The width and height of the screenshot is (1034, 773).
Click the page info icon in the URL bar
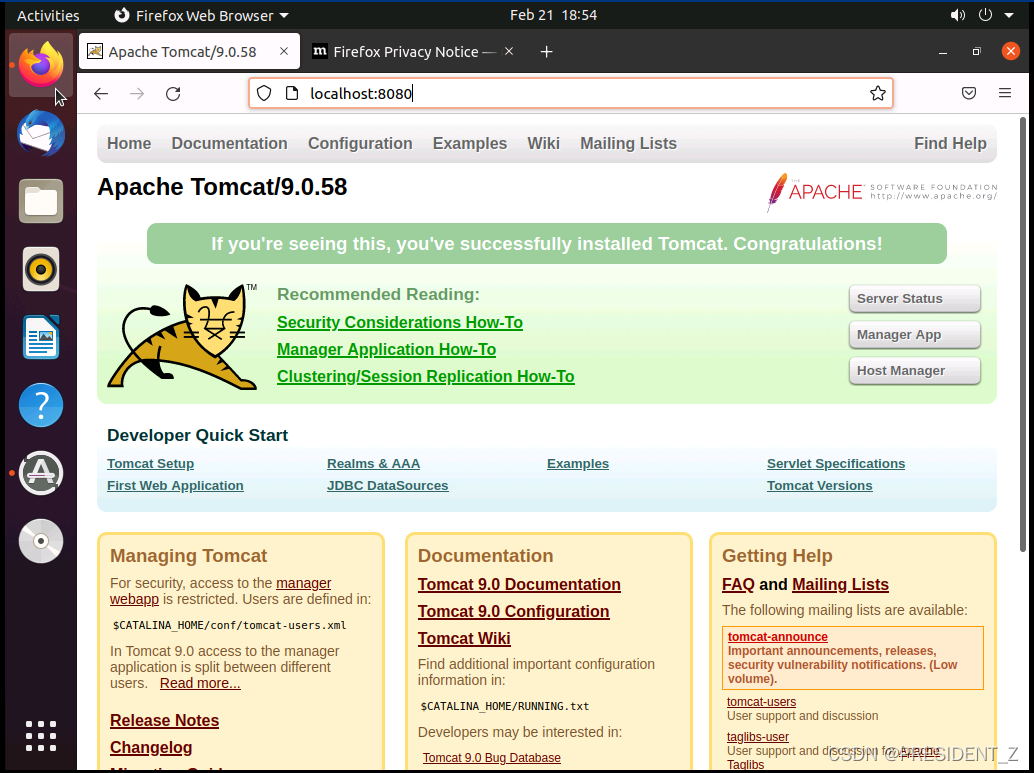click(x=292, y=93)
